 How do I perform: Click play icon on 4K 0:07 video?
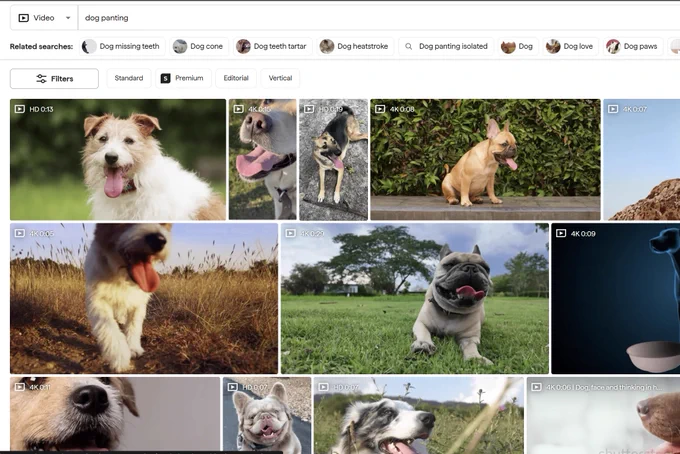click(x=613, y=109)
